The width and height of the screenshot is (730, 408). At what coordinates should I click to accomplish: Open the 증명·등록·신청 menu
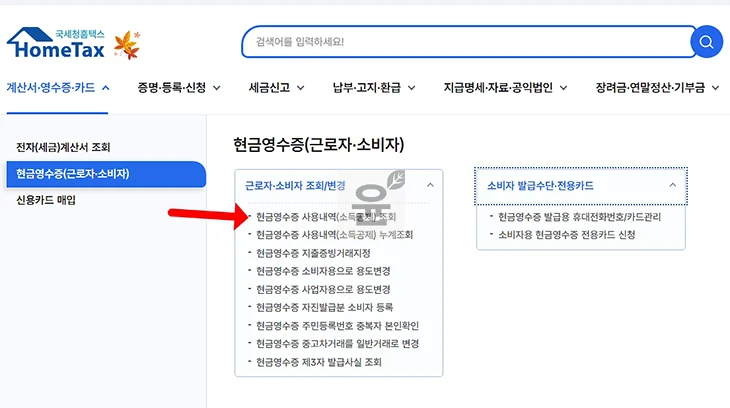pos(179,88)
